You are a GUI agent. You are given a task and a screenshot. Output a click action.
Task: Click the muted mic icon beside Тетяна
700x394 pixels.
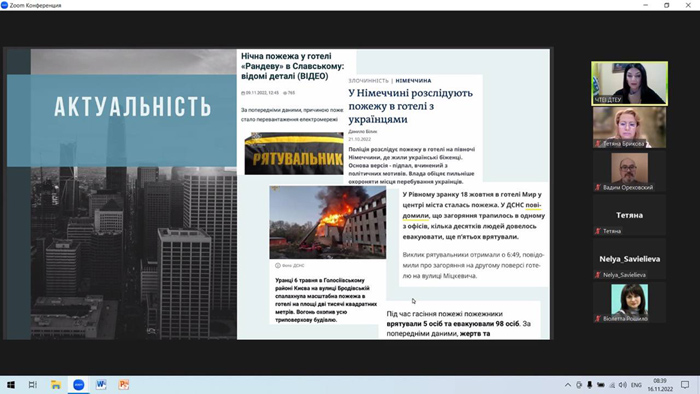pyautogui.click(x=597, y=231)
